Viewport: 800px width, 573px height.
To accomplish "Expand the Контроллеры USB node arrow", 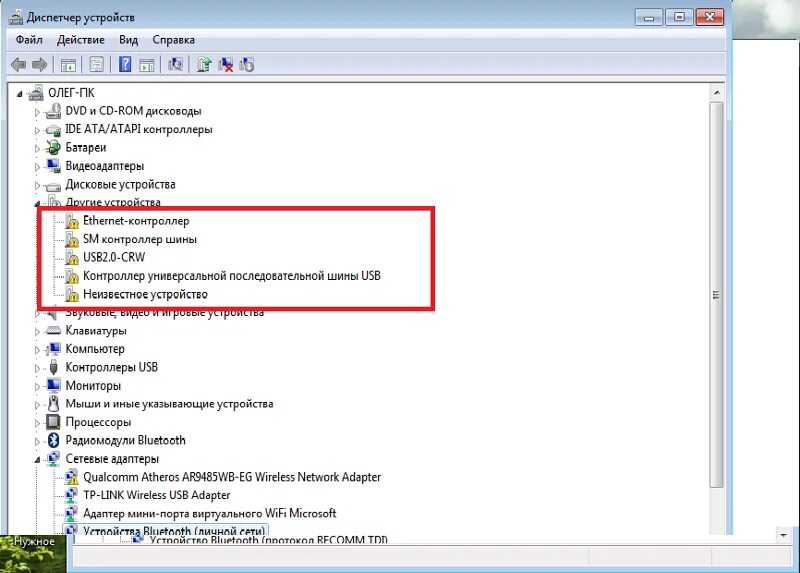I will 37,368.
